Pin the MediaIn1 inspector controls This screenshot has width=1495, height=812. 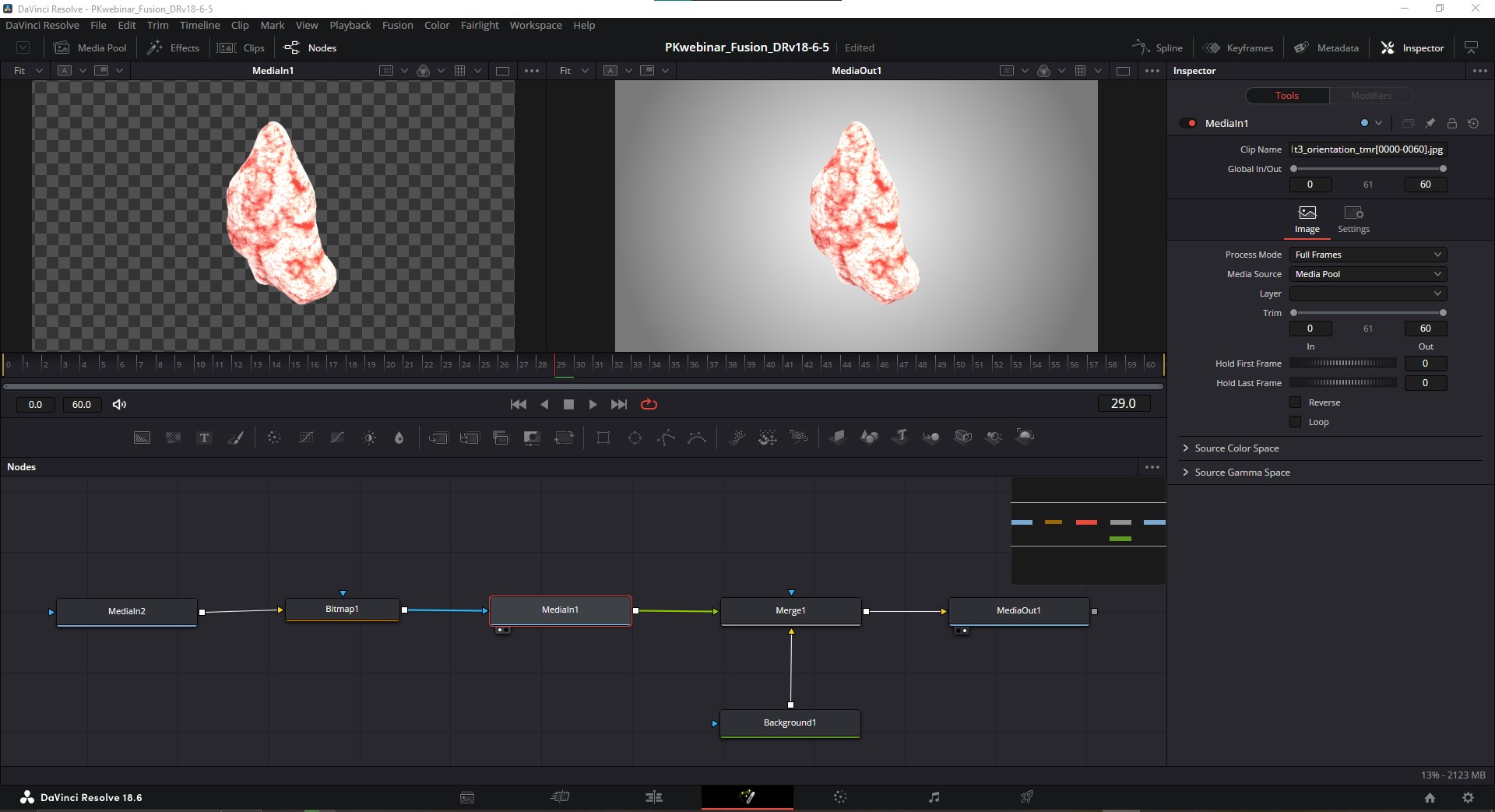point(1430,123)
